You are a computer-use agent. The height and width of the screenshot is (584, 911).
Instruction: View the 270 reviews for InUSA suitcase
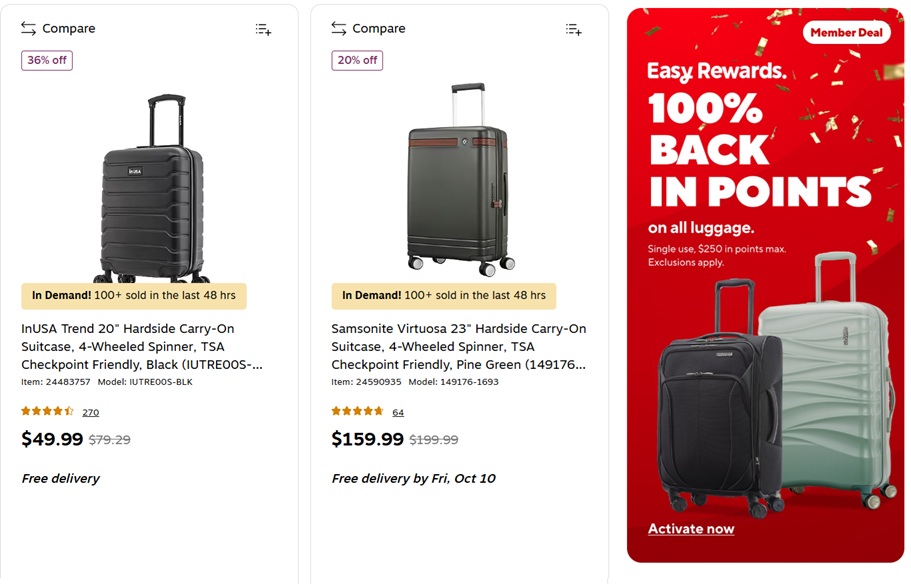point(91,412)
